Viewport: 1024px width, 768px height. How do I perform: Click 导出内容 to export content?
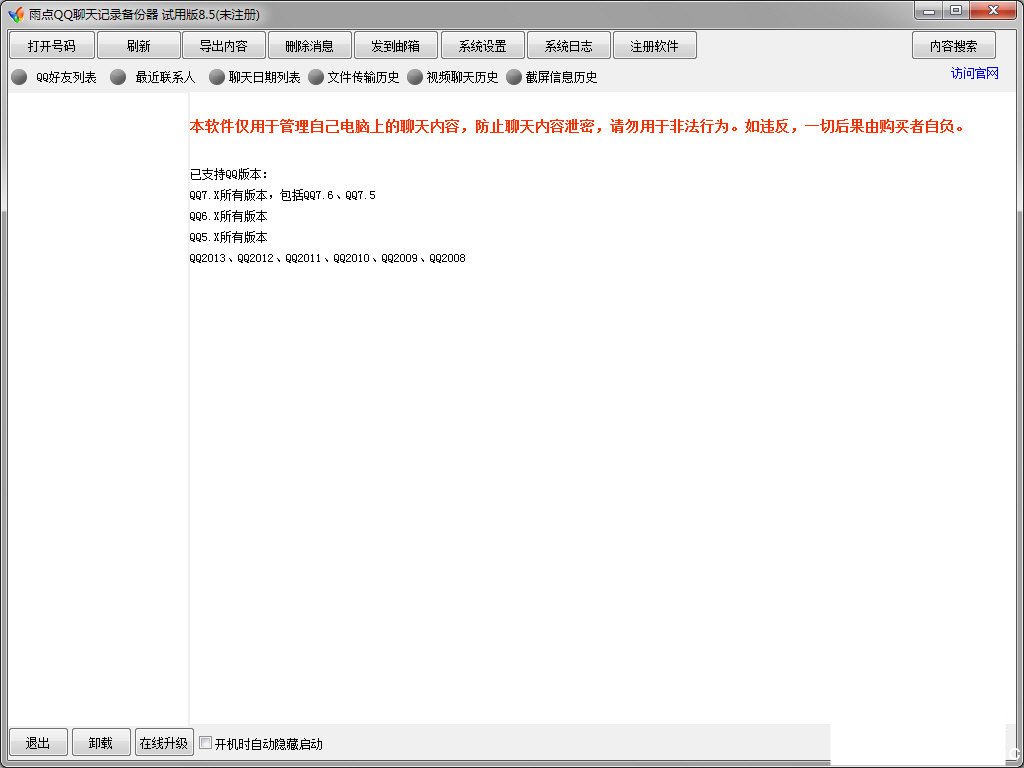[x=223, y=46]
